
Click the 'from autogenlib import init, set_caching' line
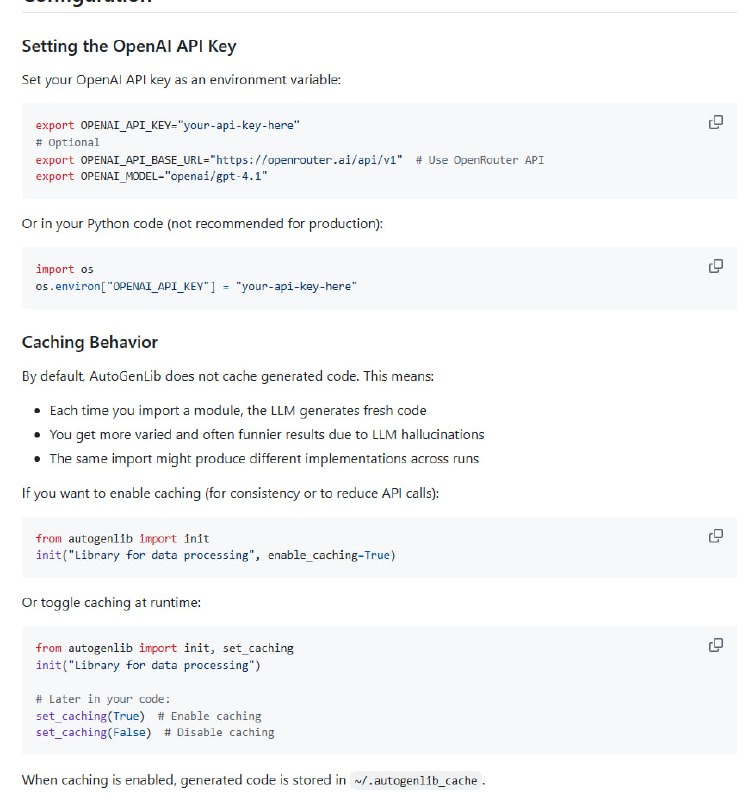tap(164, 648)
